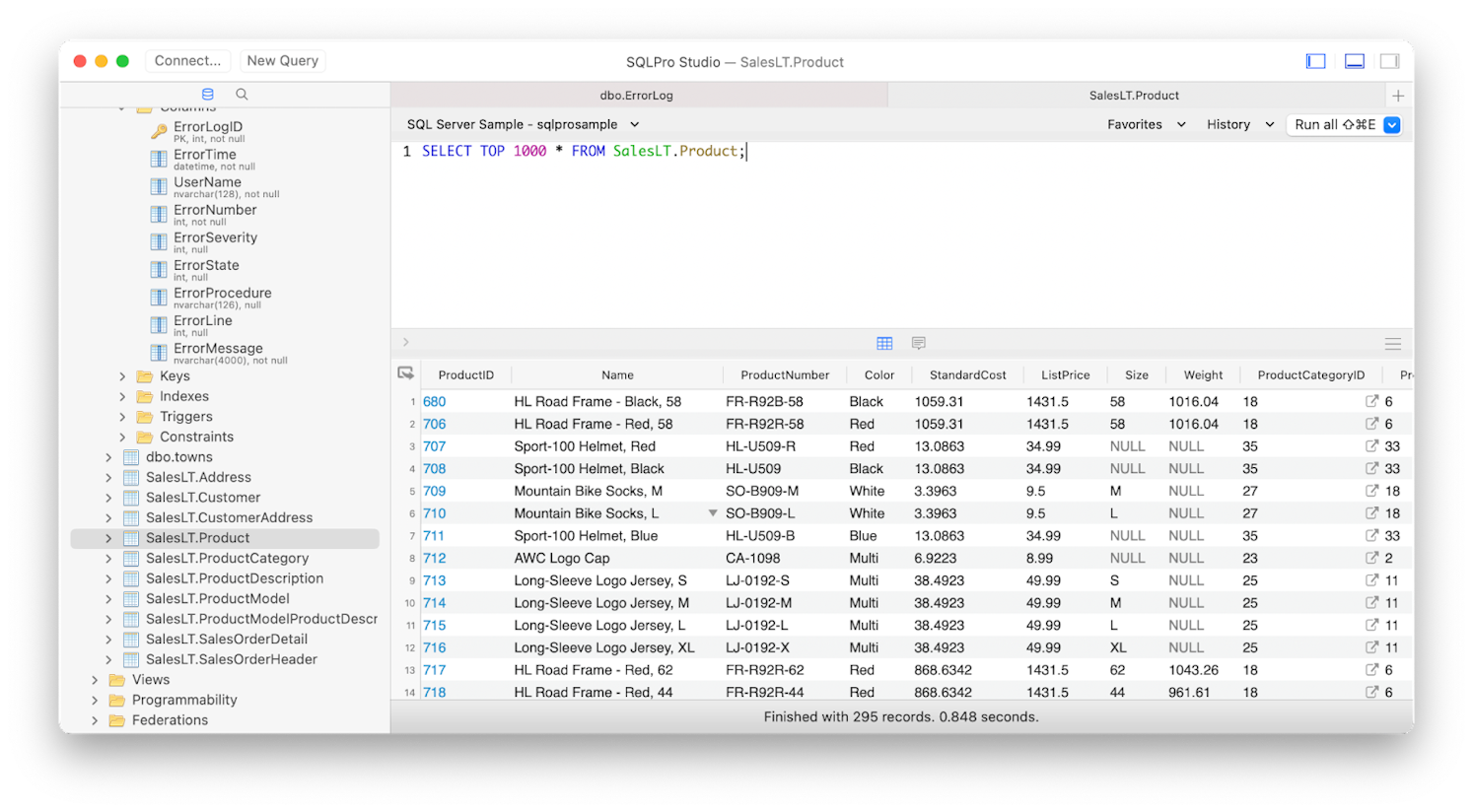Screen dimensions: 1473x812
Task: Toggle the left sidebar panel visibility
Action: coord(1315,61)
